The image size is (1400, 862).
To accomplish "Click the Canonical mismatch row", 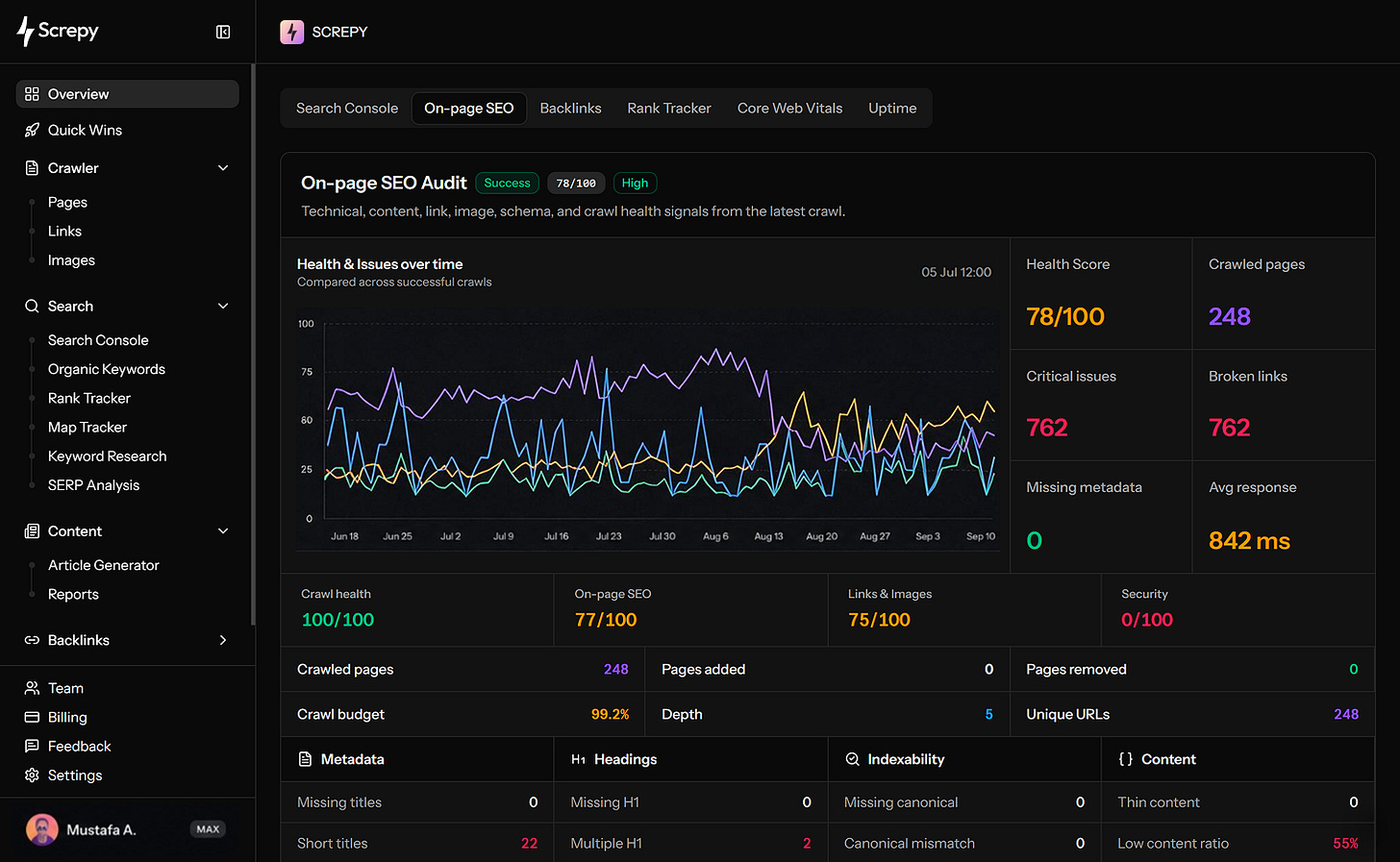I will 964,843.
